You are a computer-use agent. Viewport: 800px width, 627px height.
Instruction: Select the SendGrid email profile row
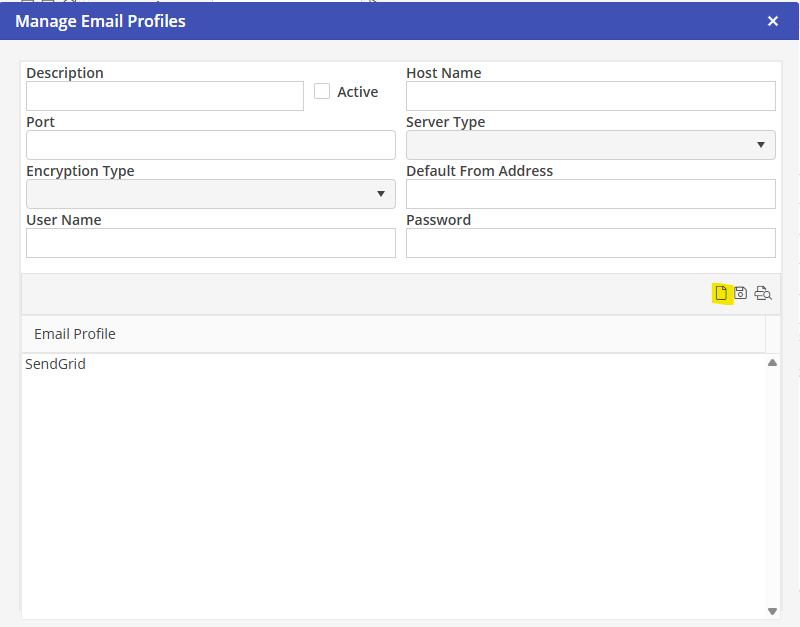(56, 365)
